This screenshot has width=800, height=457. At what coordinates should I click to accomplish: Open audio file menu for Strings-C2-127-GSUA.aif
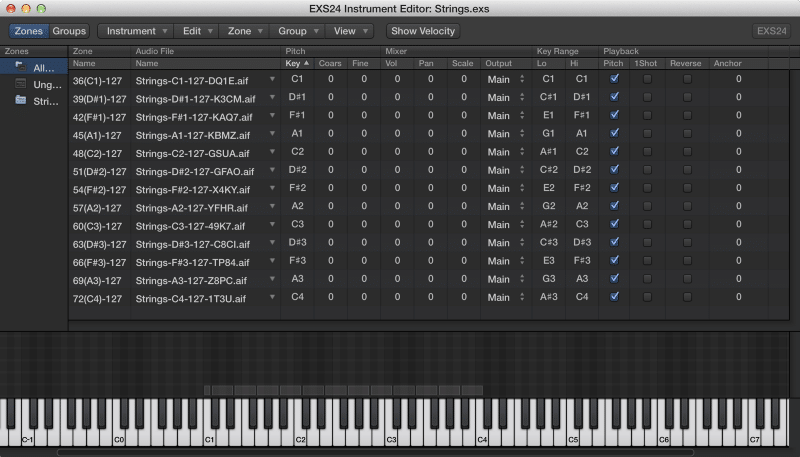pyautogui.click(x=272, y=151)
